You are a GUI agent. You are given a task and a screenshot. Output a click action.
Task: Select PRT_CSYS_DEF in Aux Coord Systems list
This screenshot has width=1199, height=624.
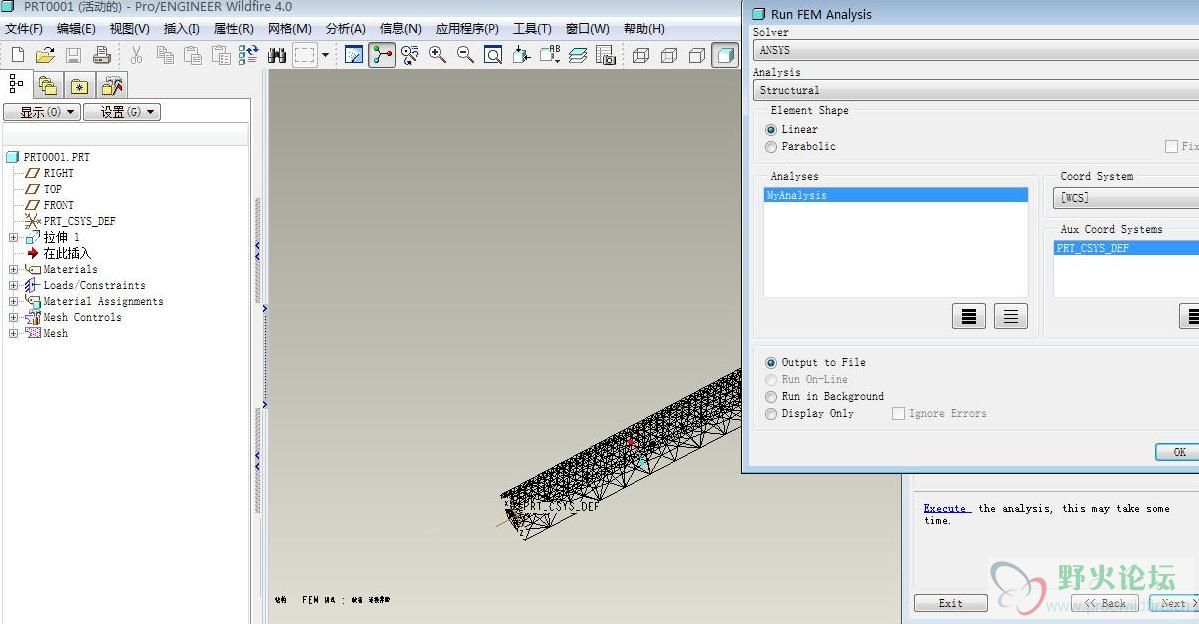tap(1126, 248)
